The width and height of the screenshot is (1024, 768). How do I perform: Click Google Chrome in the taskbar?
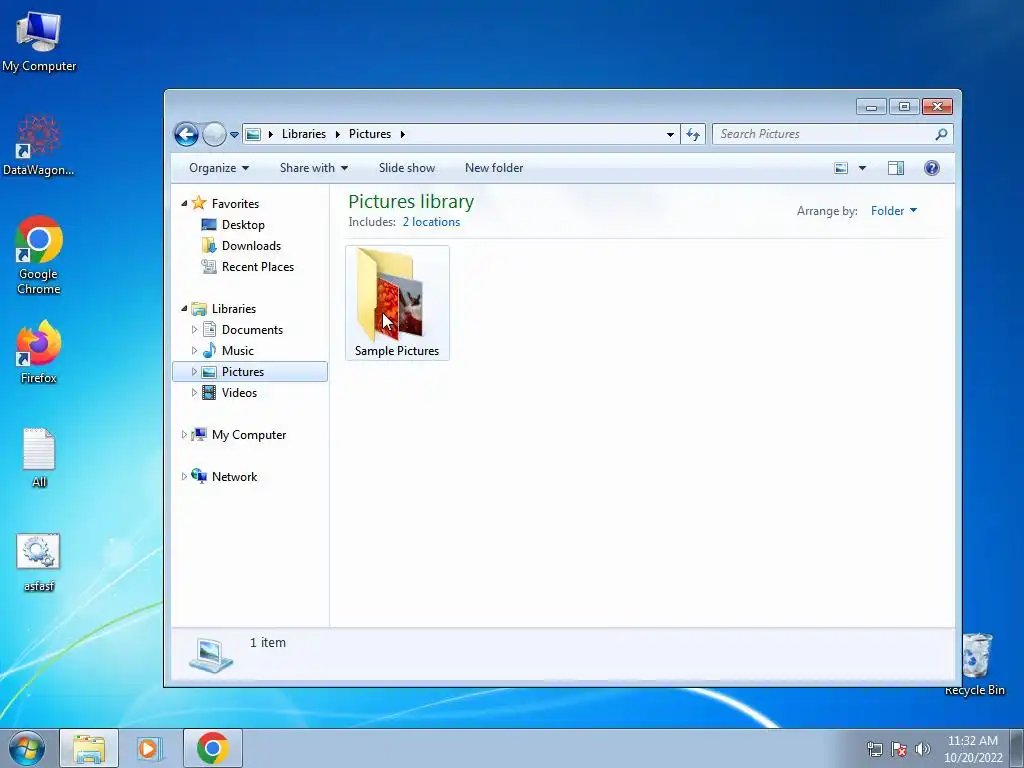pyautogui.click(x=213, y=748)
